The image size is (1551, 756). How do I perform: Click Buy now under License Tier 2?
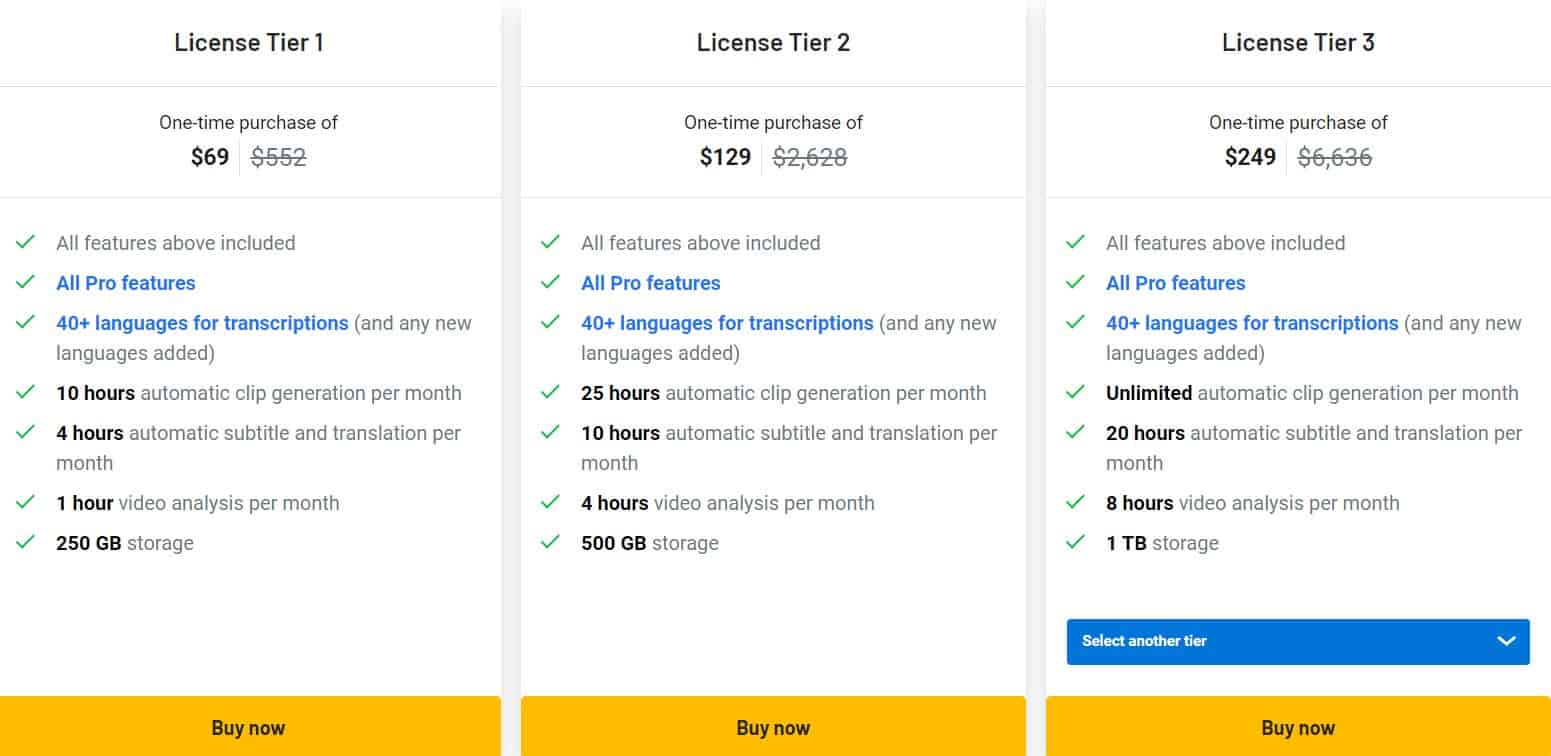pos(773,727)
